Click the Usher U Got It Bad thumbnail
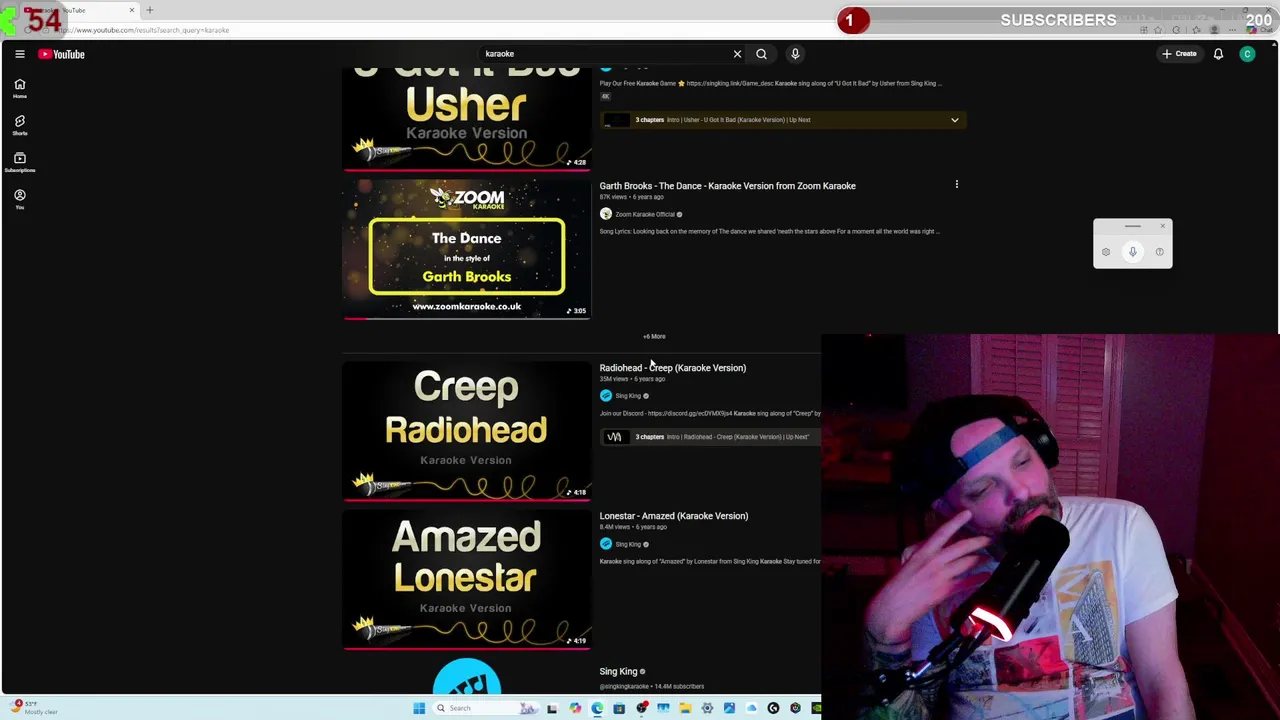 tap(466, 118)
